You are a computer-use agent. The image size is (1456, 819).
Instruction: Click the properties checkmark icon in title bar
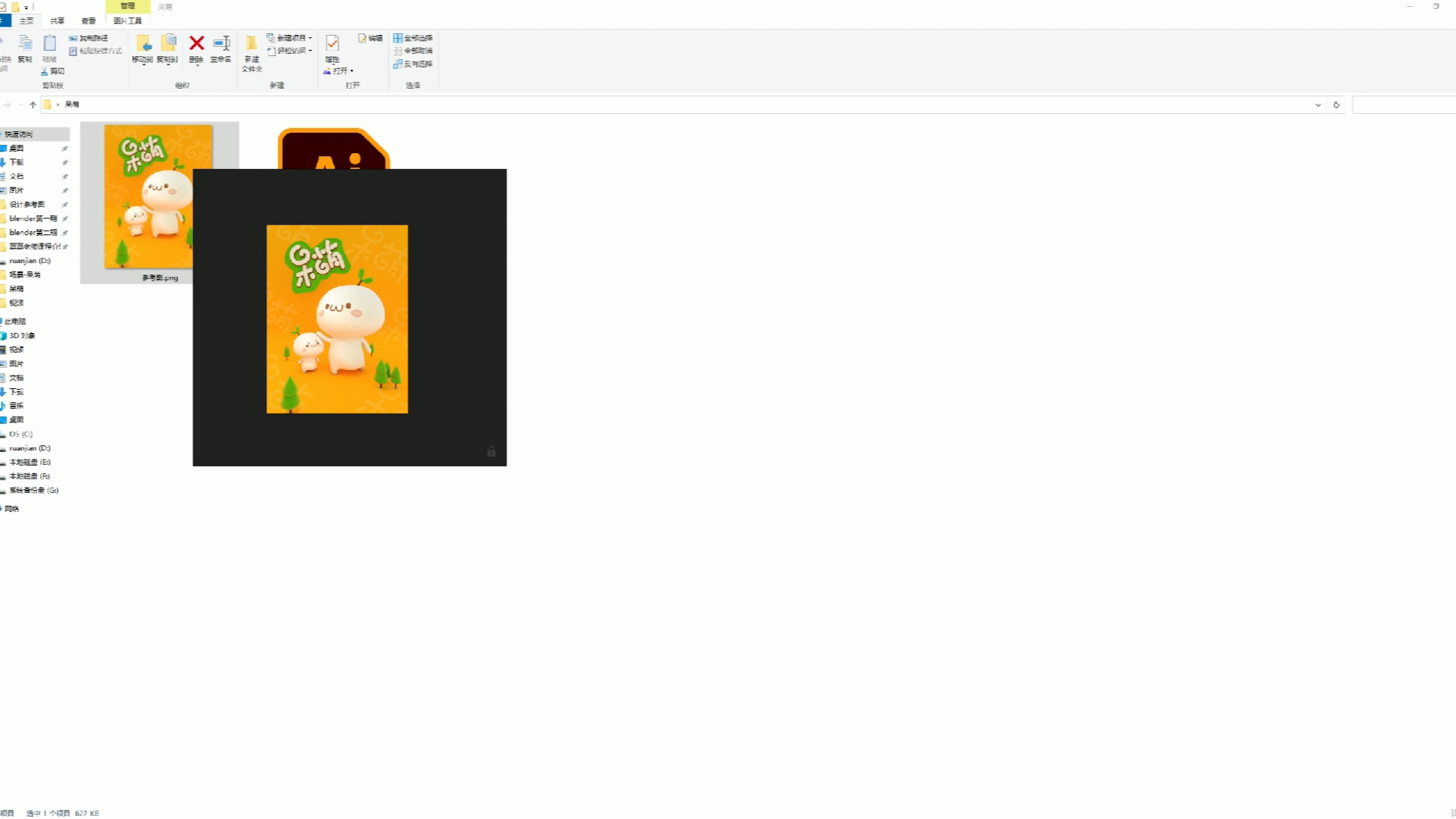click(3, 7)
